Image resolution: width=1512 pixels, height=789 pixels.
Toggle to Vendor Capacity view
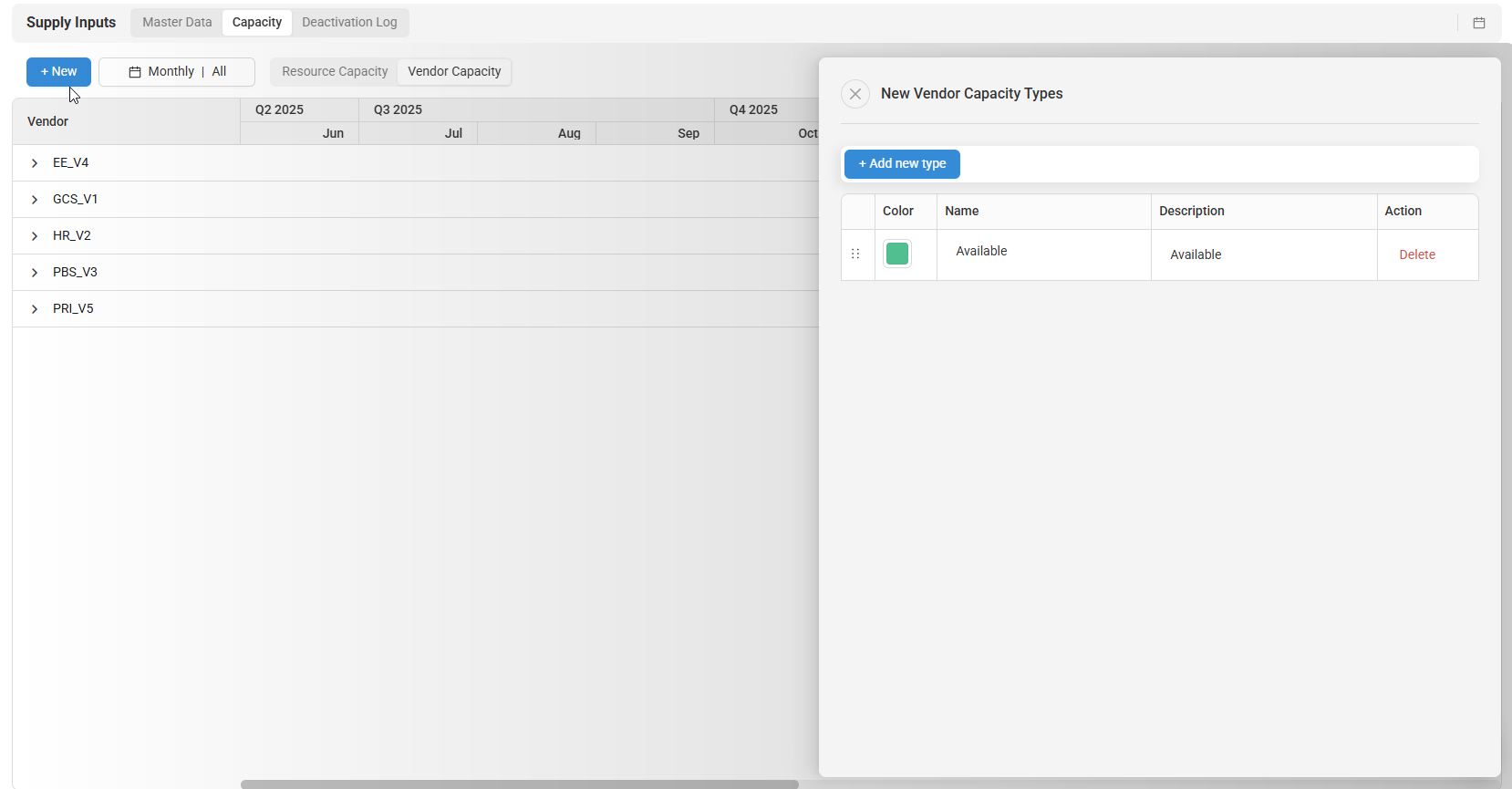coord(454,72)
